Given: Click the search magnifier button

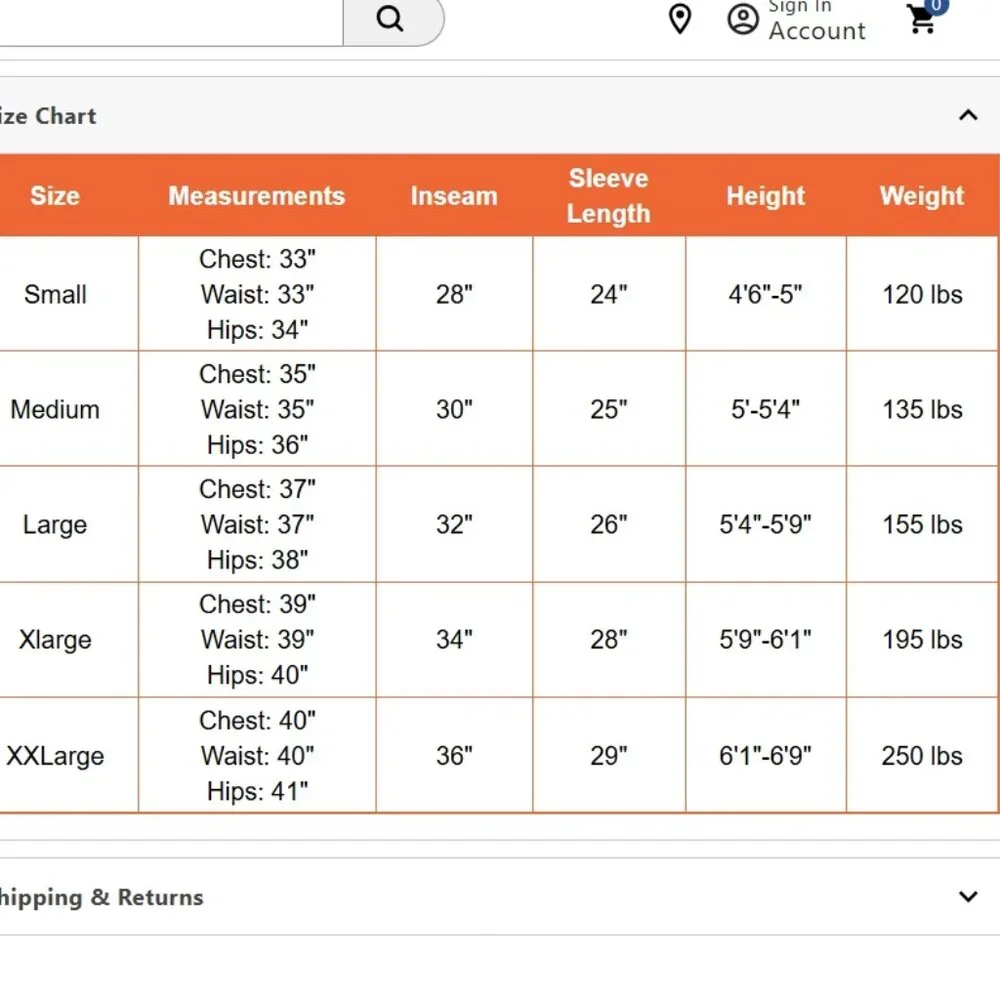Looking at the screenshot, I should tap(392, 19).
